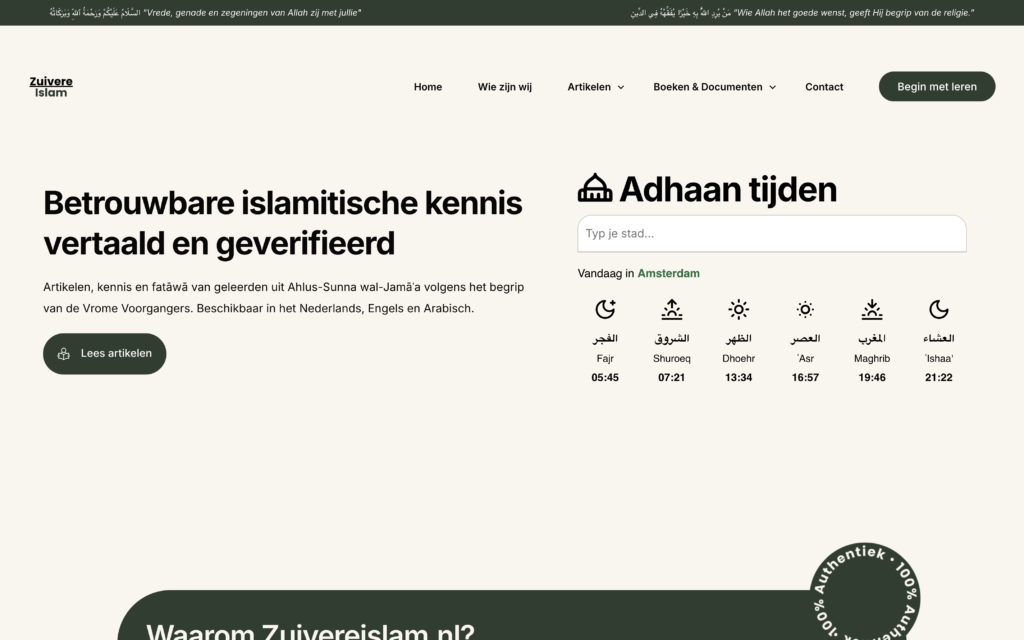Click the Arabic label الفجر
The image size is (1024, 640).
[605, 338]
